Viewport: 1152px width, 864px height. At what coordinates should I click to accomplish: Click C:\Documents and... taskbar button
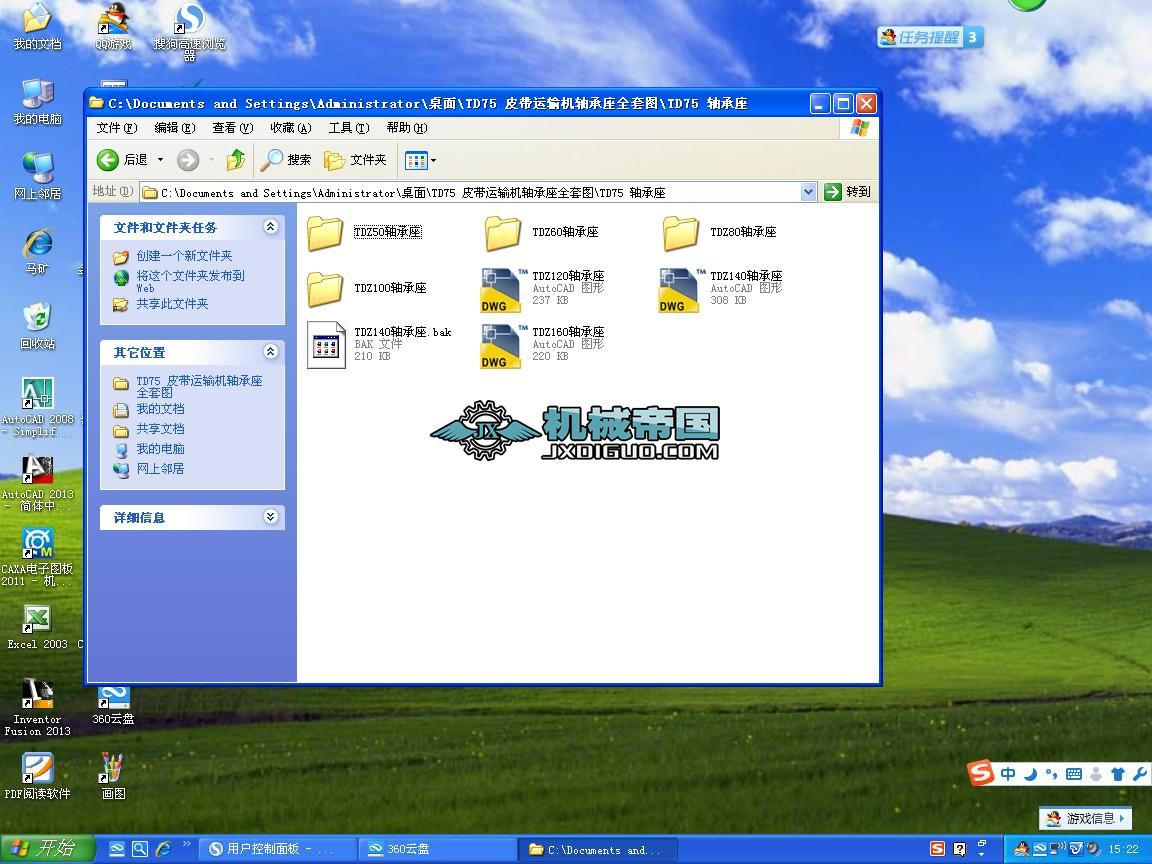[597, 849]
